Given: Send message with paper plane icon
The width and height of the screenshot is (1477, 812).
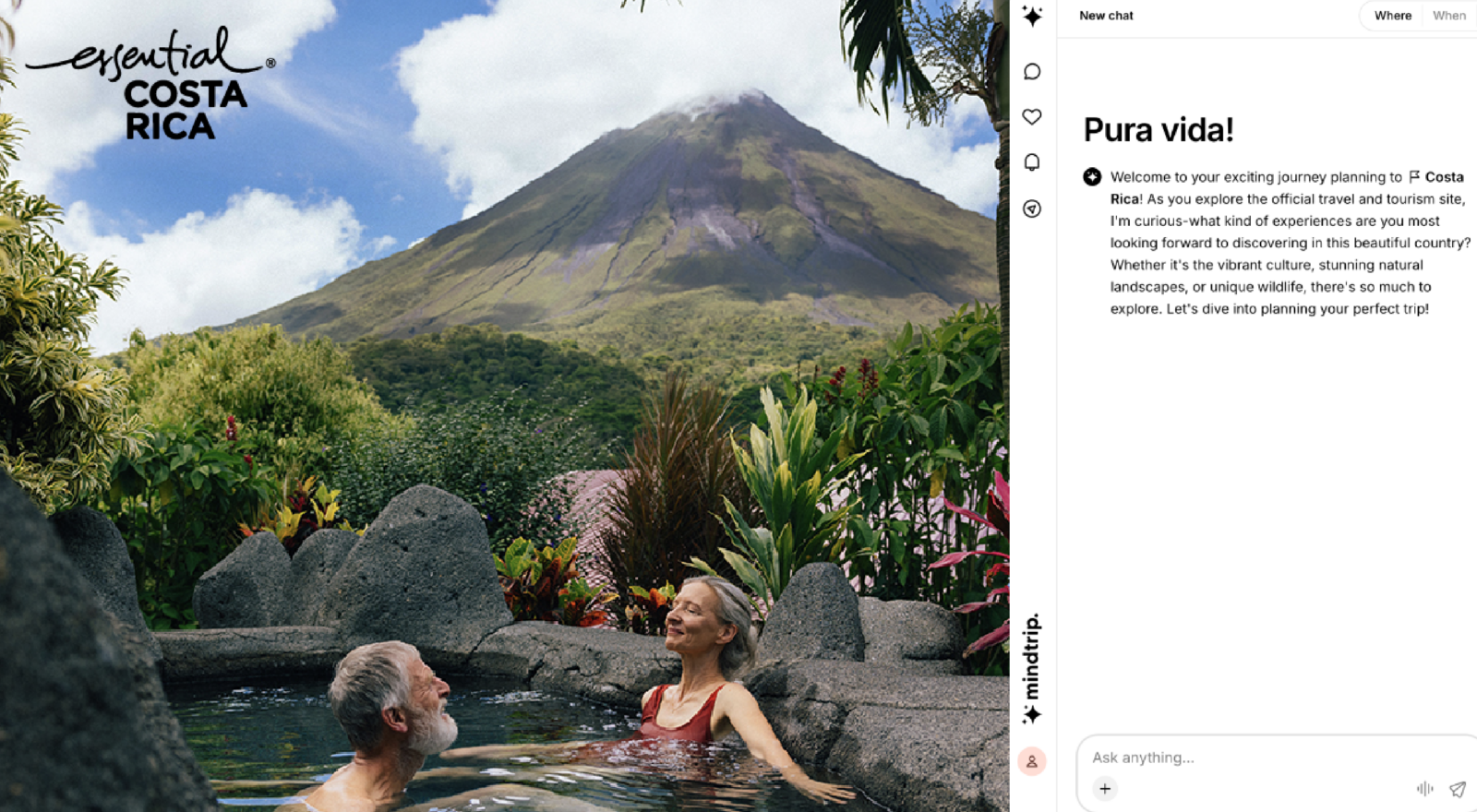Looking at the screenshot, I should 1458,788.
